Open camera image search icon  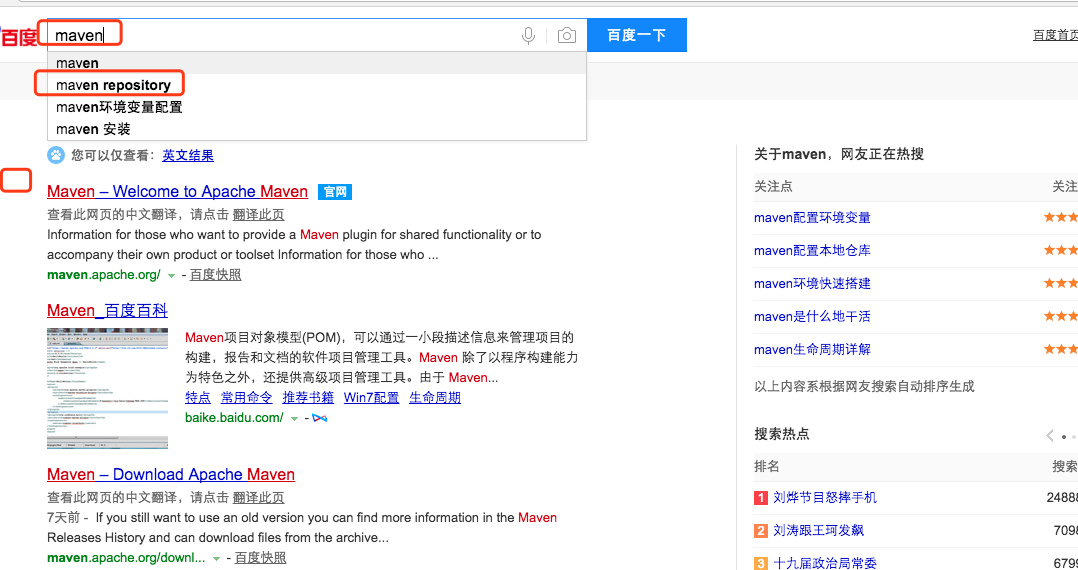click(566, 35)
